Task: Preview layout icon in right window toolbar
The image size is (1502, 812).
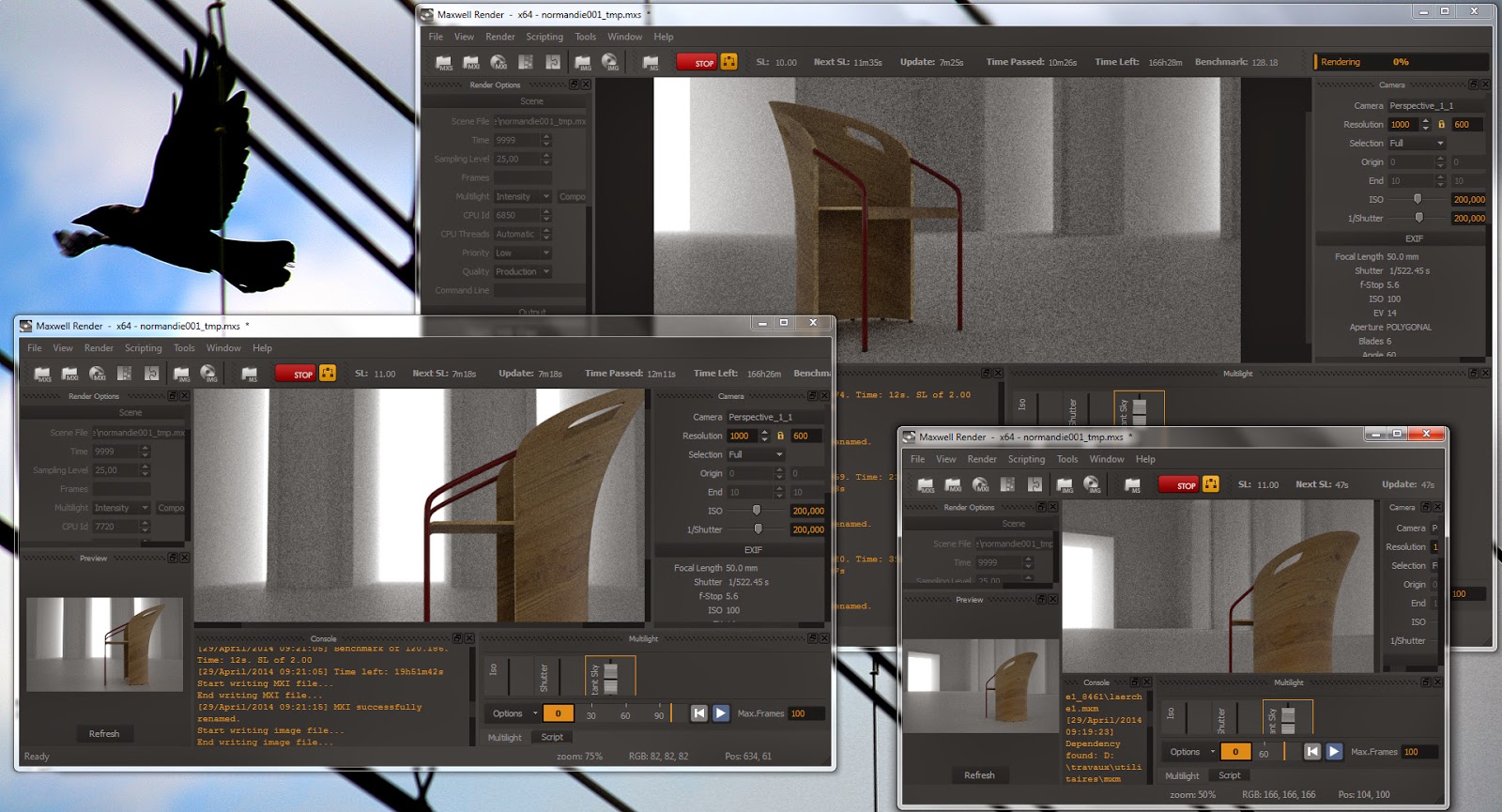Action: click(1007, 485)
